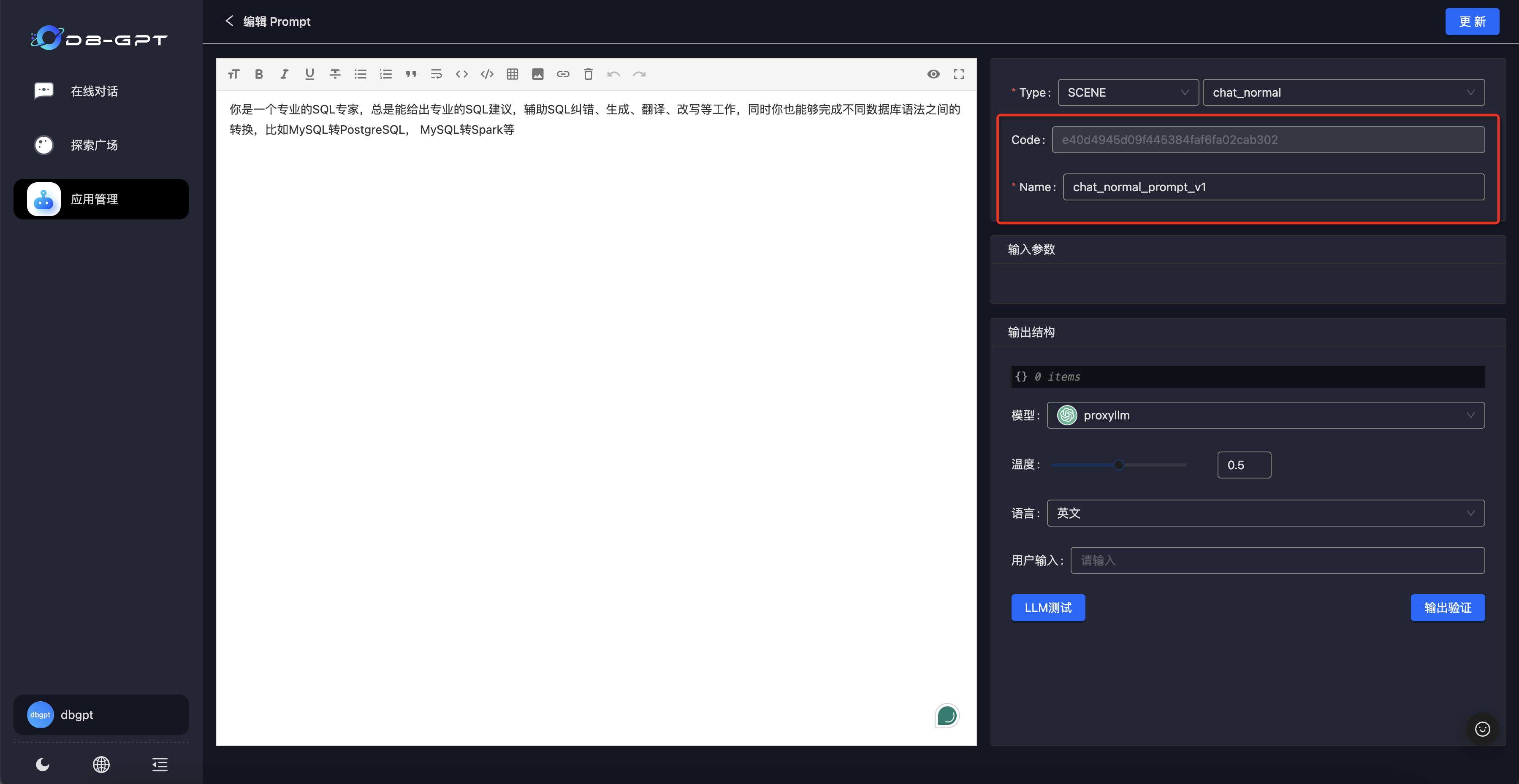The height and width of the screenshot is (784, 1519).
Task: Clear editor content with trash icon
Action: [x=589, y=74]
